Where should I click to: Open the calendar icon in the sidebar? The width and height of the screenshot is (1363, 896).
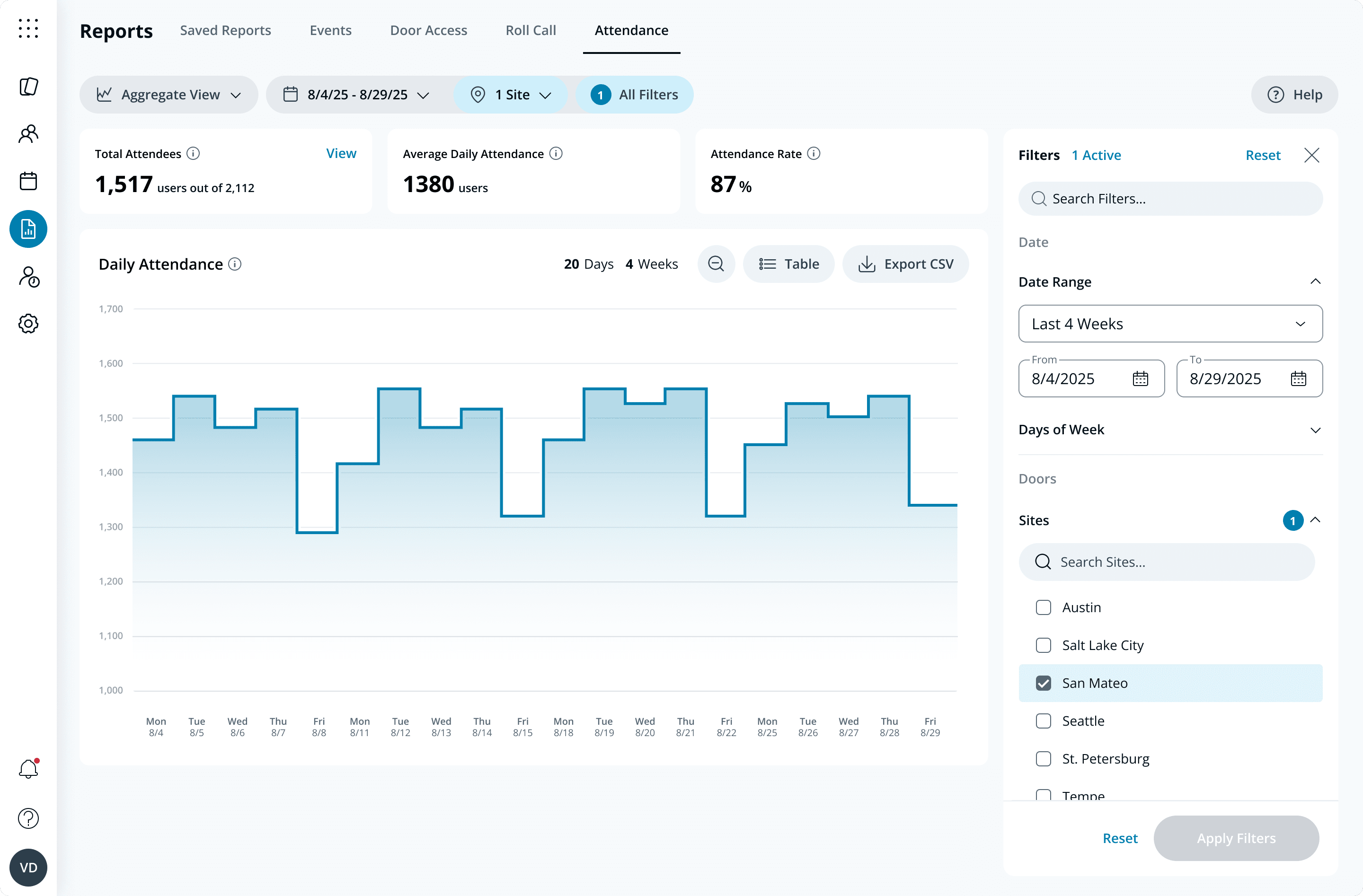[x=28, y=181]
